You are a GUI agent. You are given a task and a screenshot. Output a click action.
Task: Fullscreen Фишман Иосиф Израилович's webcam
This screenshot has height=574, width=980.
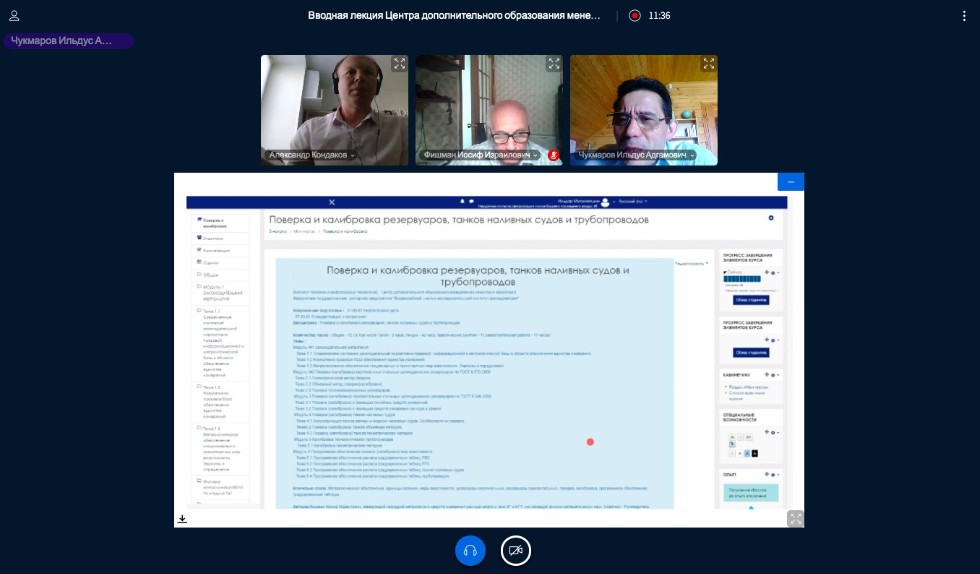coord(553,64)
